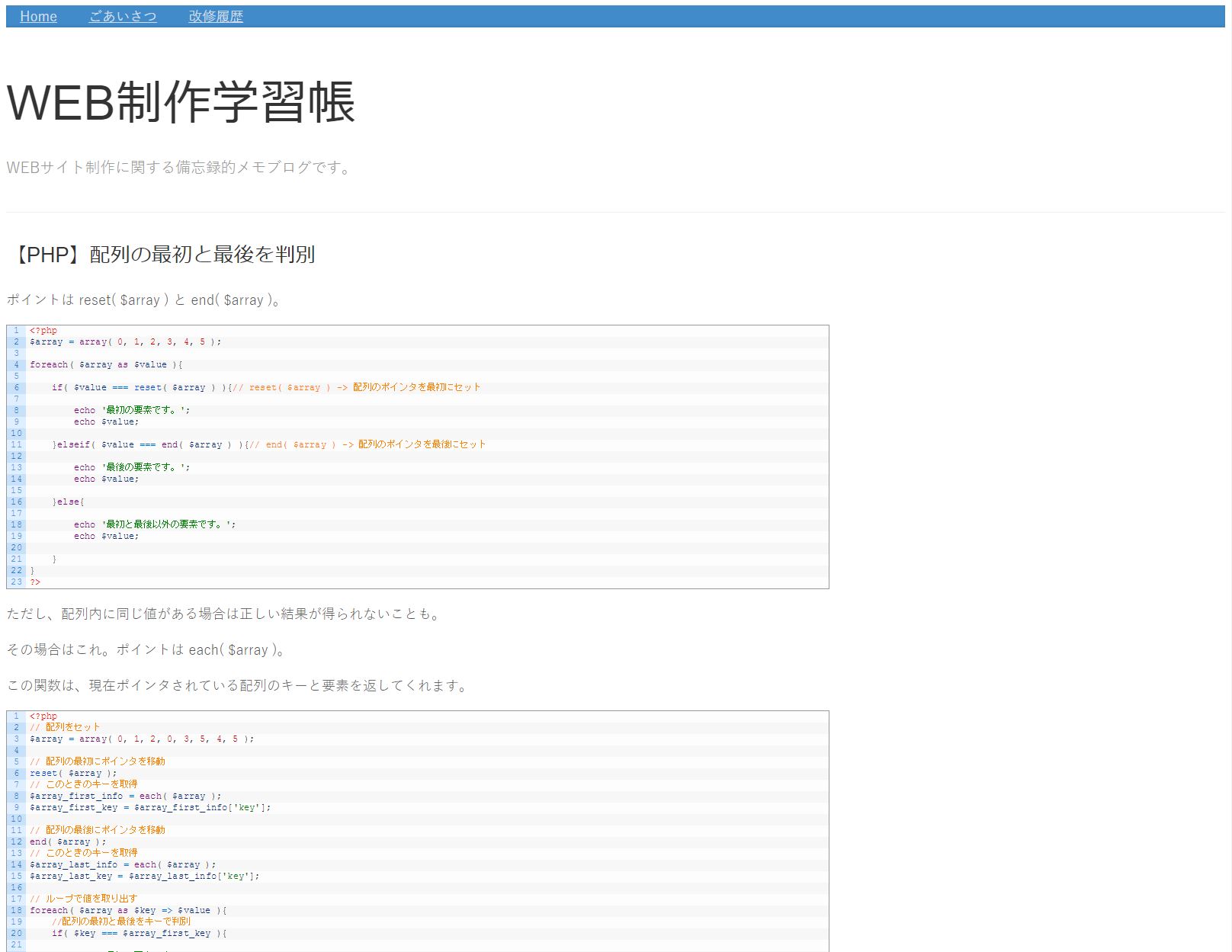The image size is (1232, 952).
Task: Click the foreach line in the first code block
Action: tap(106, 365)
